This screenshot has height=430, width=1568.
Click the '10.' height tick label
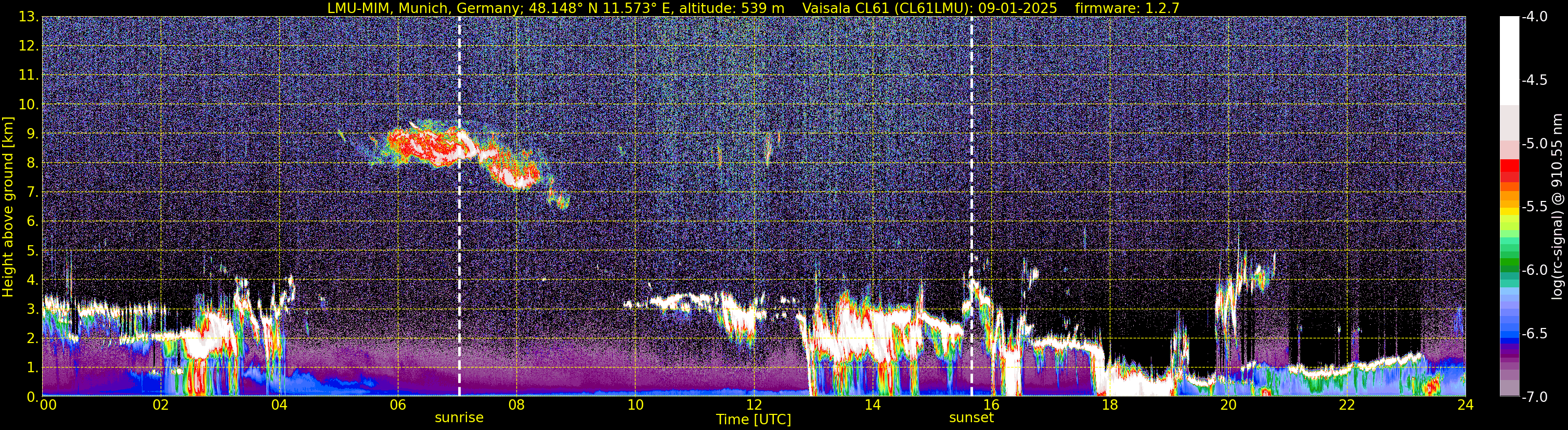(29, 104)
